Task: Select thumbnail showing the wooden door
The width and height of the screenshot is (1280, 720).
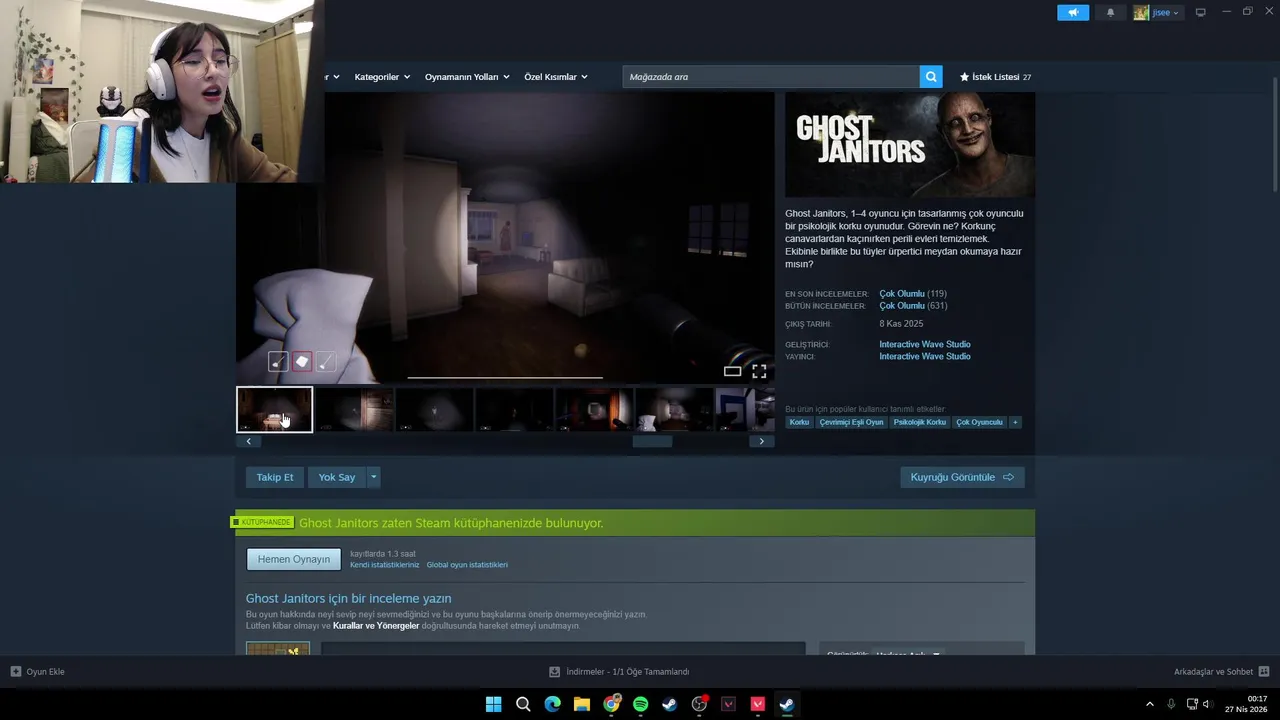Action: (x=354, y=409)
